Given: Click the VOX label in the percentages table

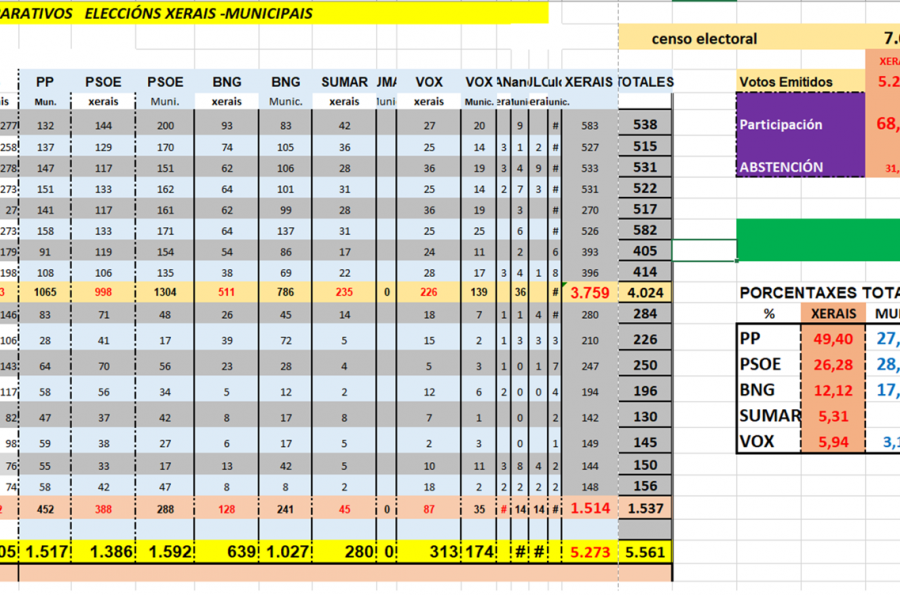Looking at the screenshot, I should coord(769,441).
